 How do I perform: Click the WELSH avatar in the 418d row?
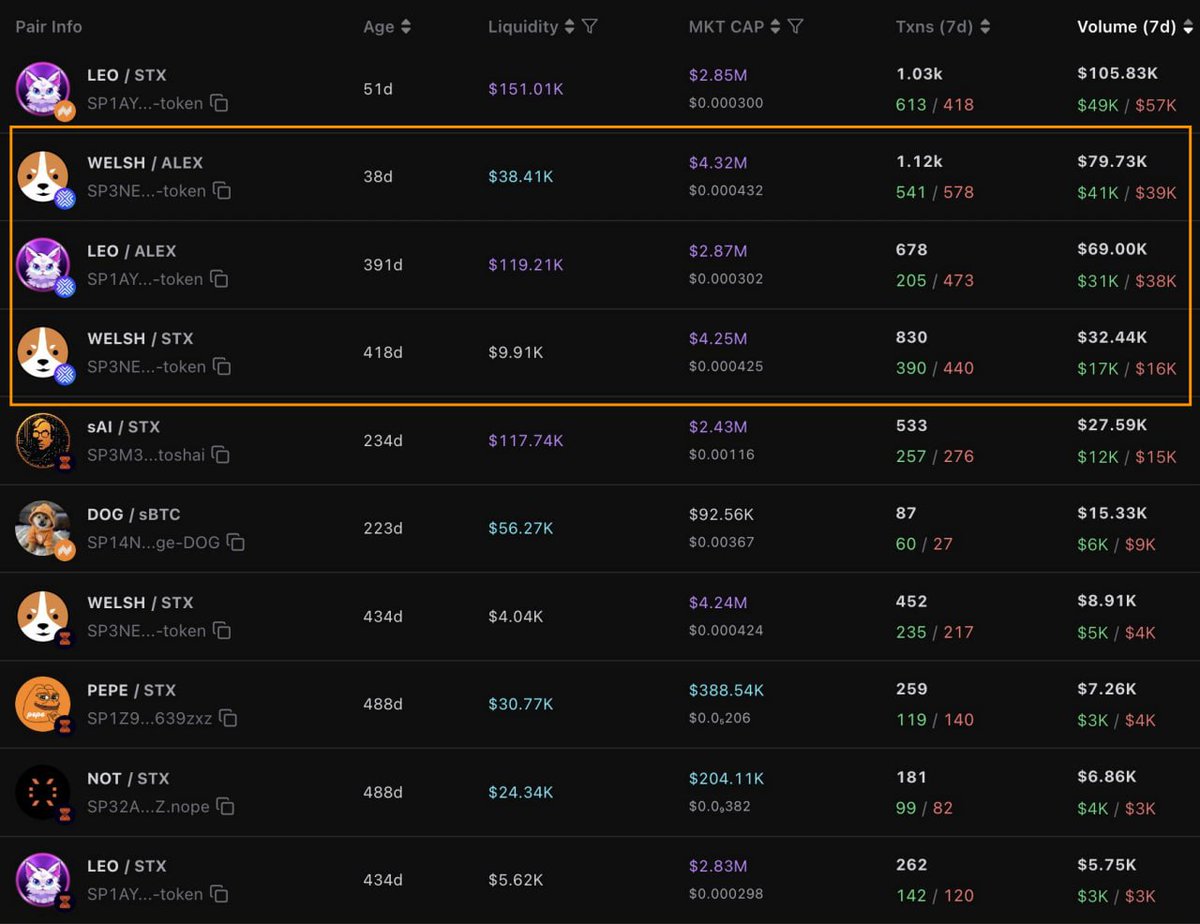pyautogui.click(x=43, y=353)
